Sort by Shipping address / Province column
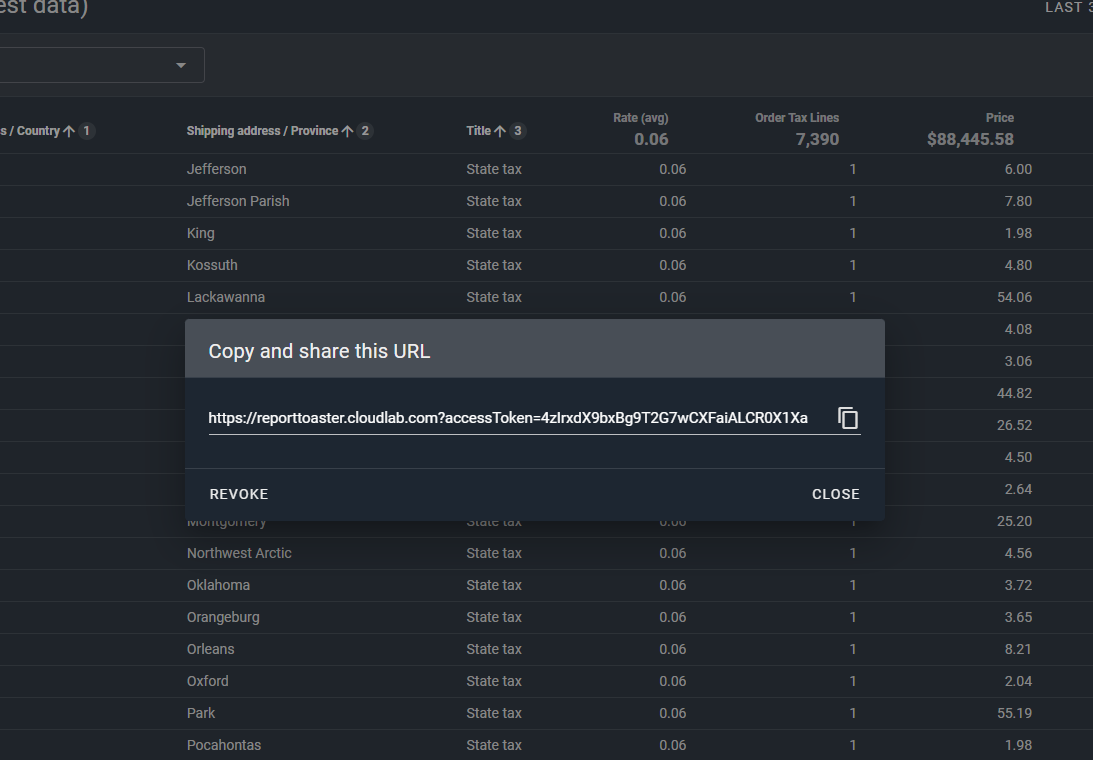This screenshot has width=1093, height=760. point(264,131)
